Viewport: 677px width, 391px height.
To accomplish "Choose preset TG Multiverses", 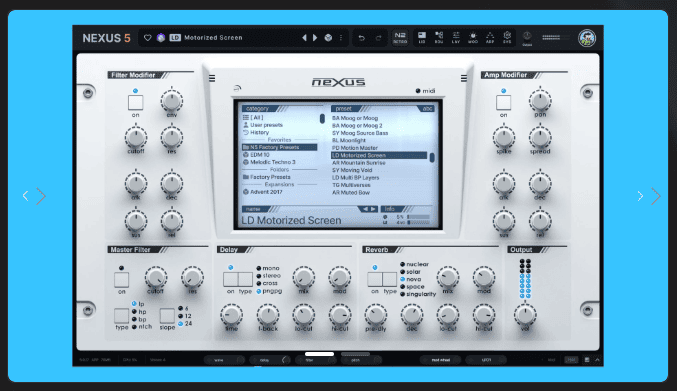I will coord(351,185).
